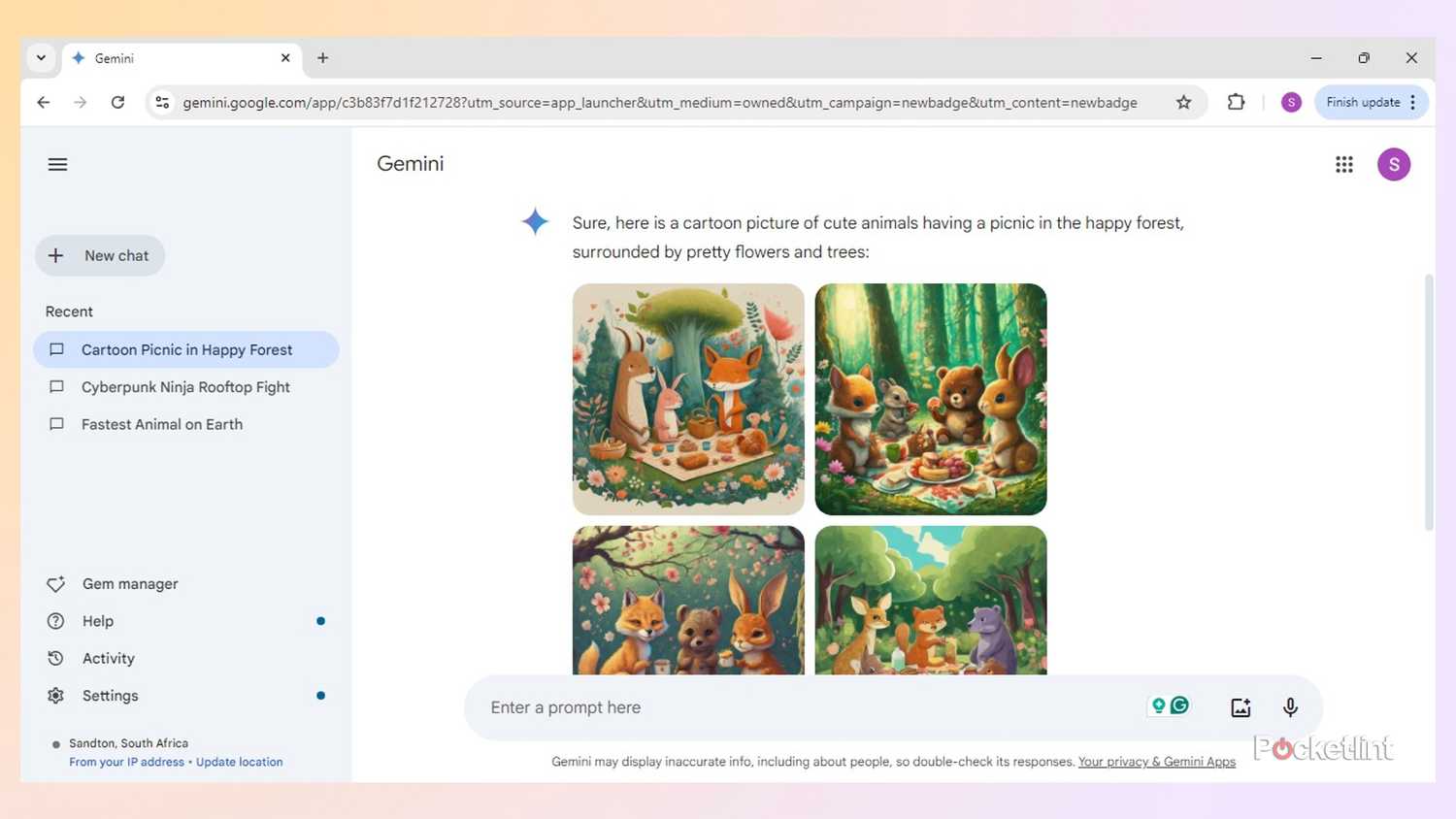
Task: Click the site information icon in address bar
Action: (x=161, y=102)
